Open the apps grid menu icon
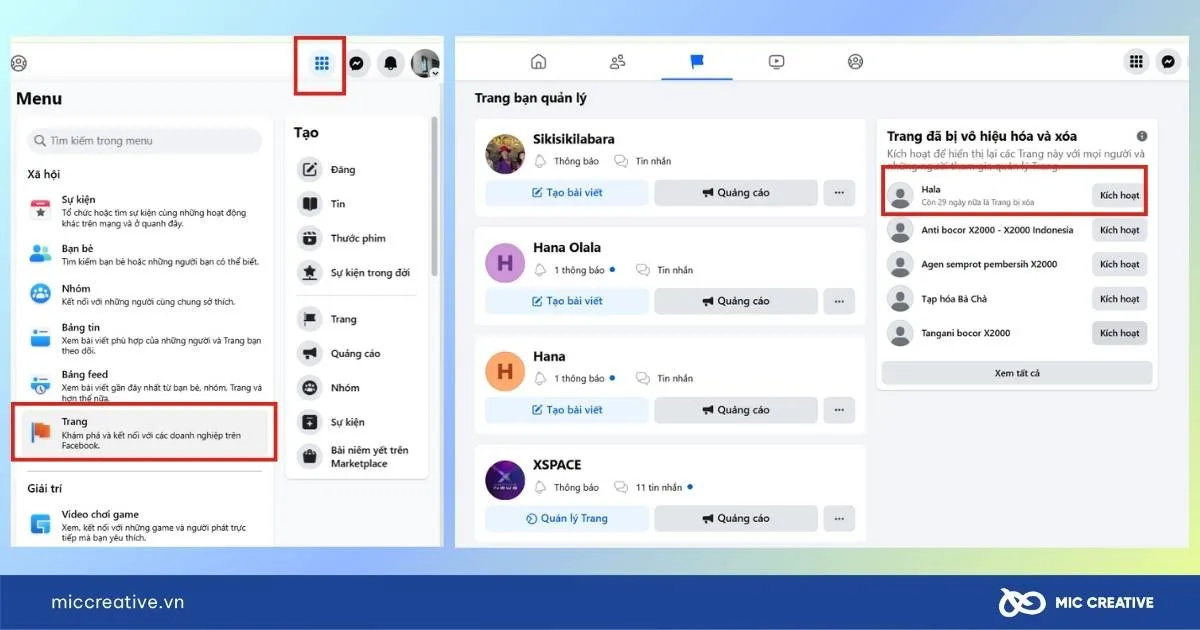Image resolution: width=1200 pixels, height=630 pixels. pos(319,63)
